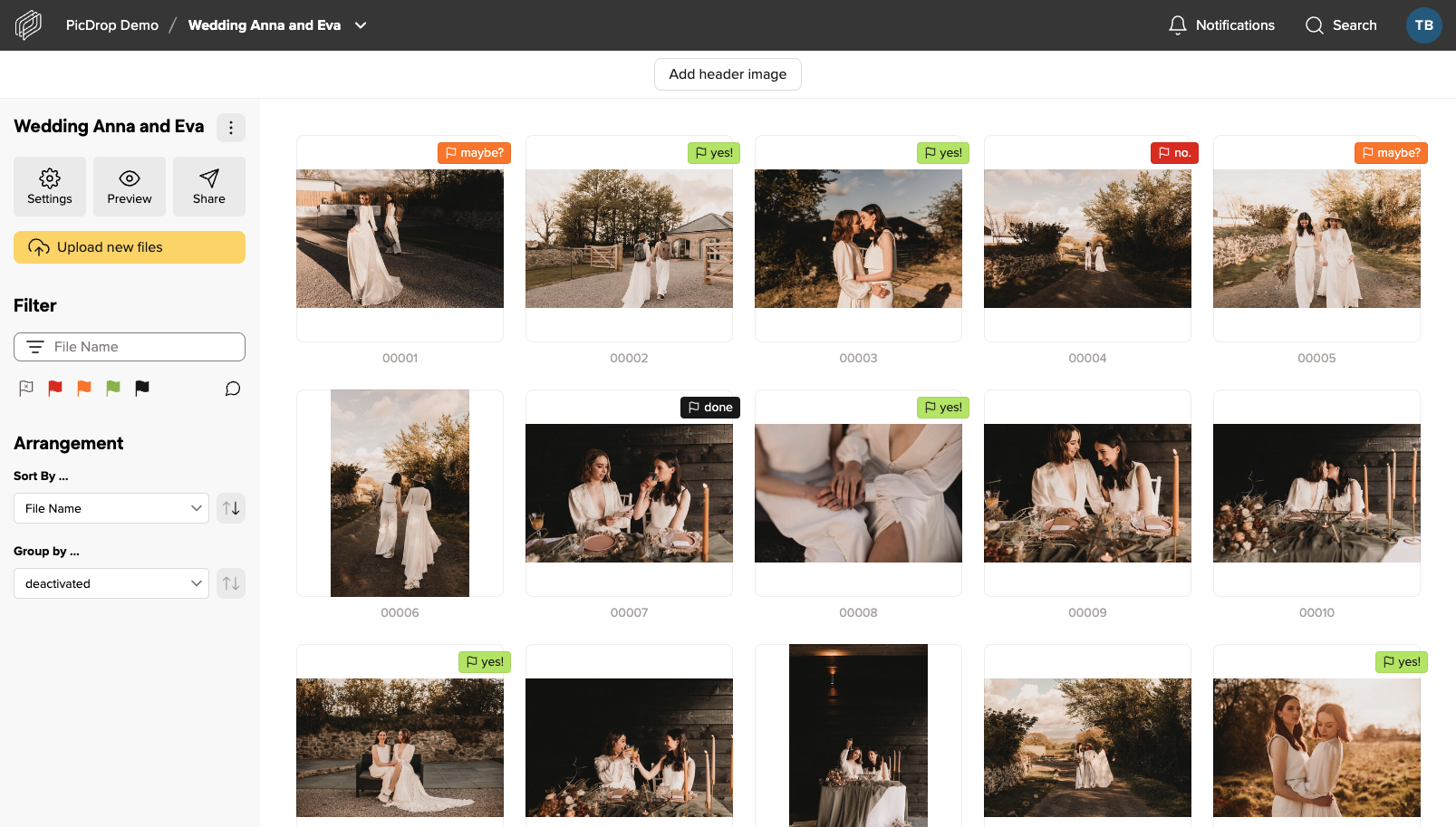
Task: Click the maybe? flag on image 00001
Action: click(x=474, y=153)
